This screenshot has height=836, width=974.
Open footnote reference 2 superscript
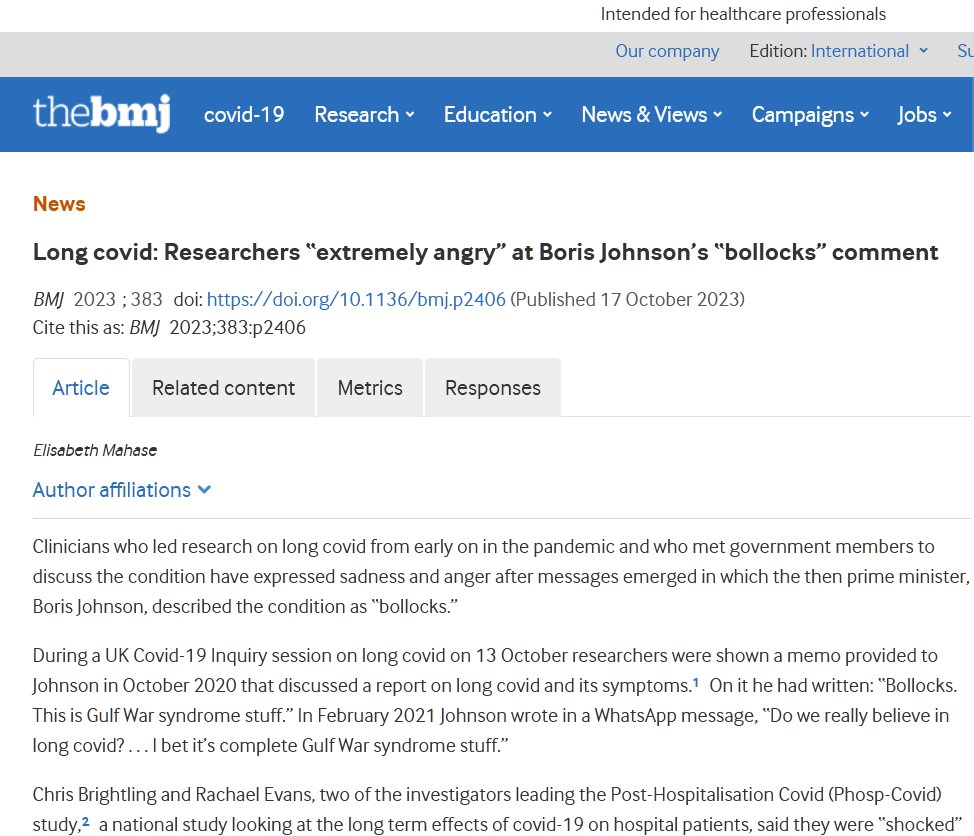(86, 822)
